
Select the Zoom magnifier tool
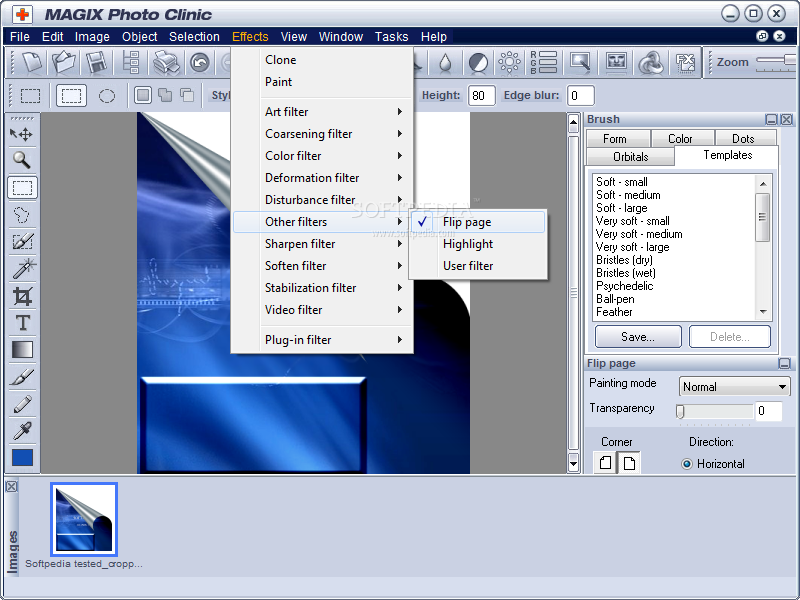[x=21, y=160]
